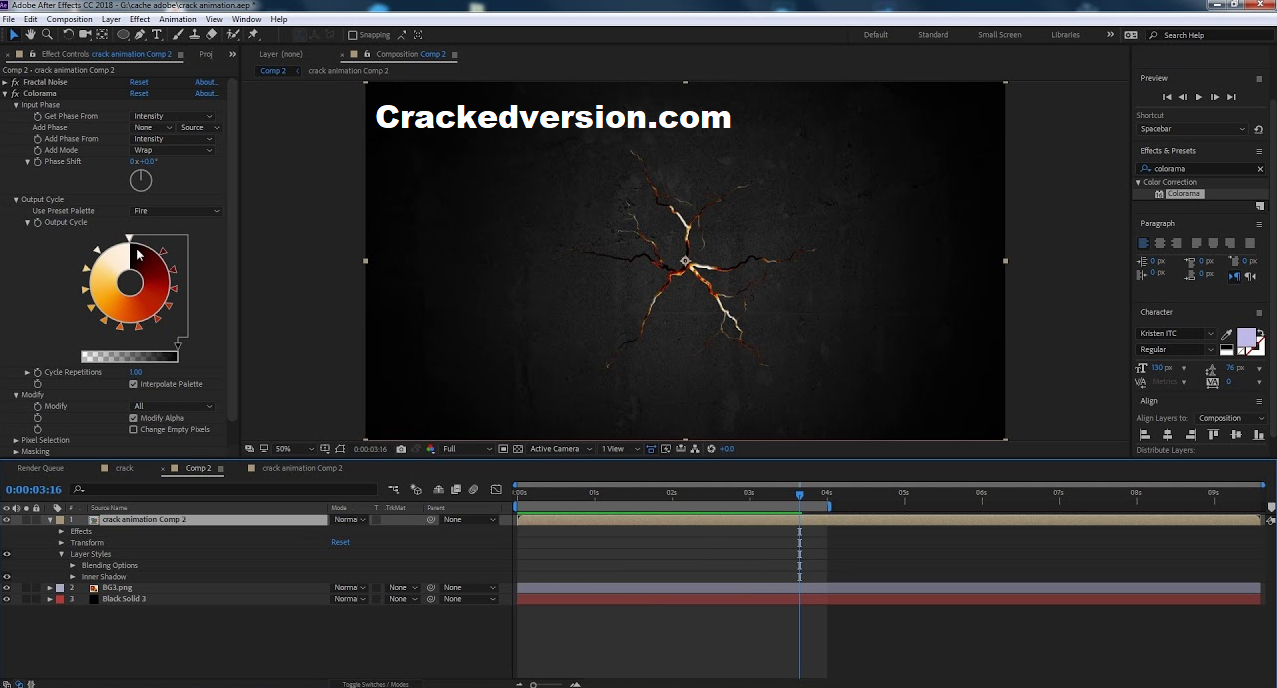Click the timeline current time indicator

[799, 494]
